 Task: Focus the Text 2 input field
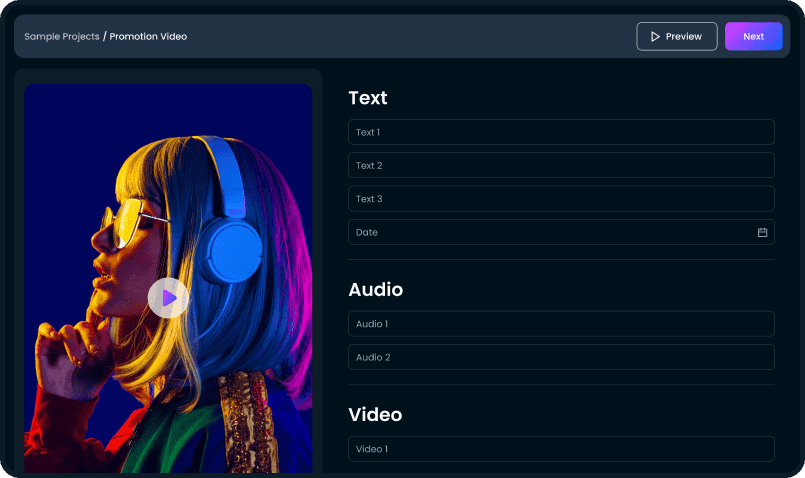561,165
